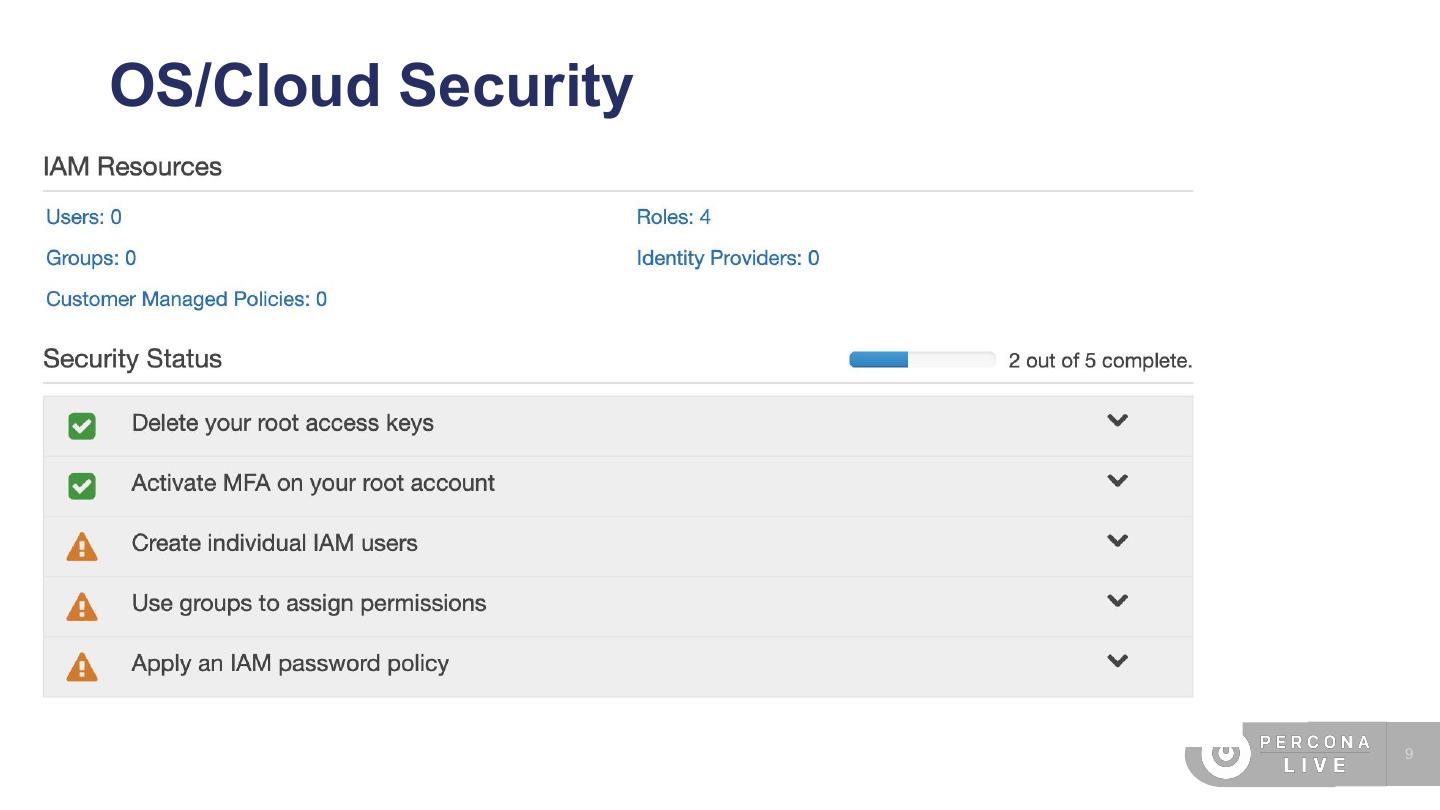This screenshot has width=1440, height=810.
Task: Click warning icon beside Use groups to assign permissions
Action: coord(82,607)
